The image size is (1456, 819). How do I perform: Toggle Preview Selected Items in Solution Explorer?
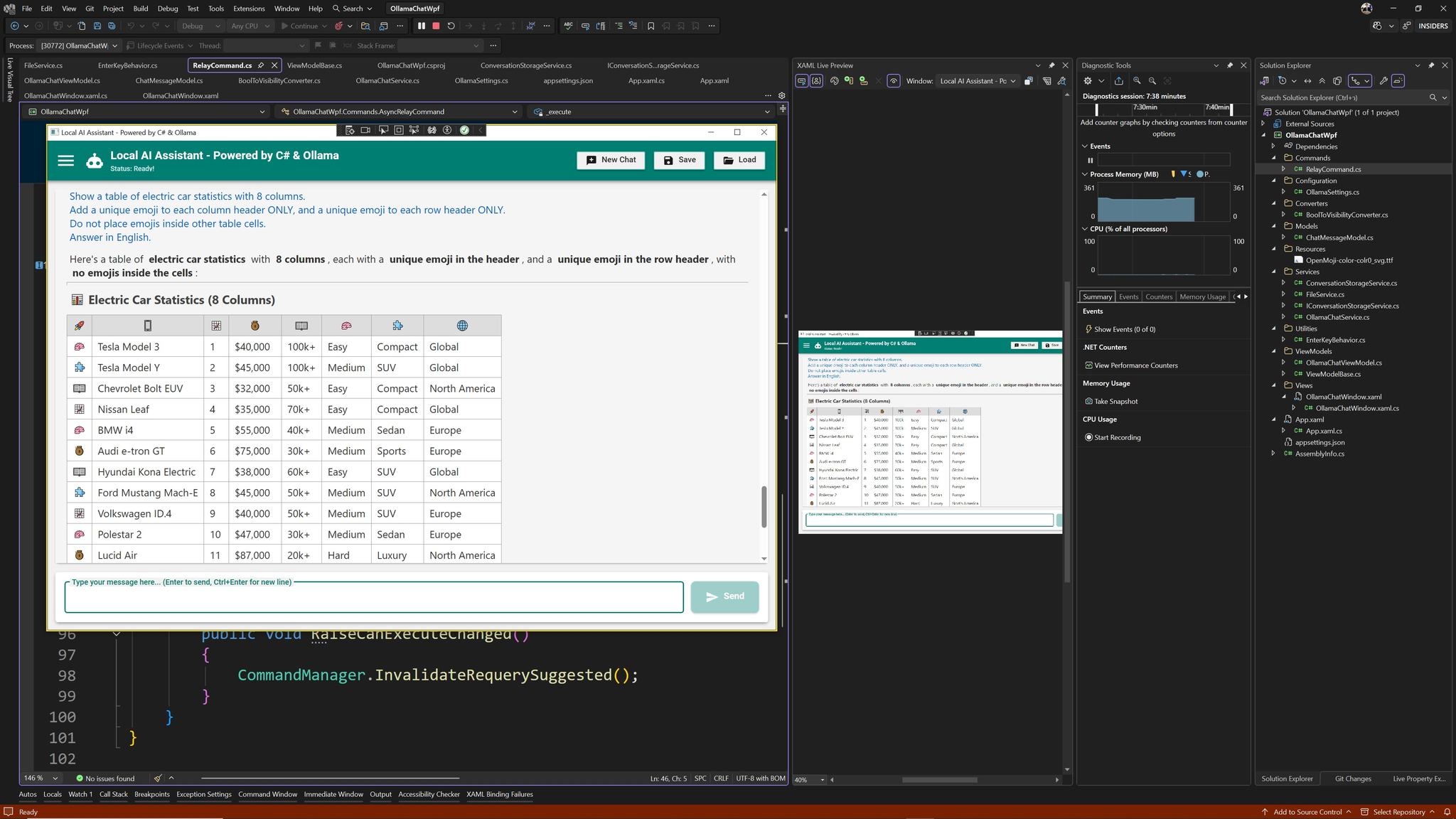point(1398,81)
